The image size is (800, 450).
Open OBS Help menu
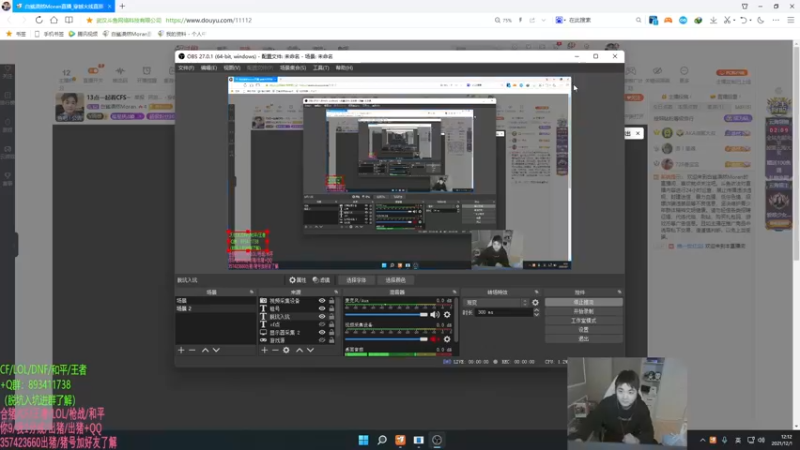pos(344,68)
